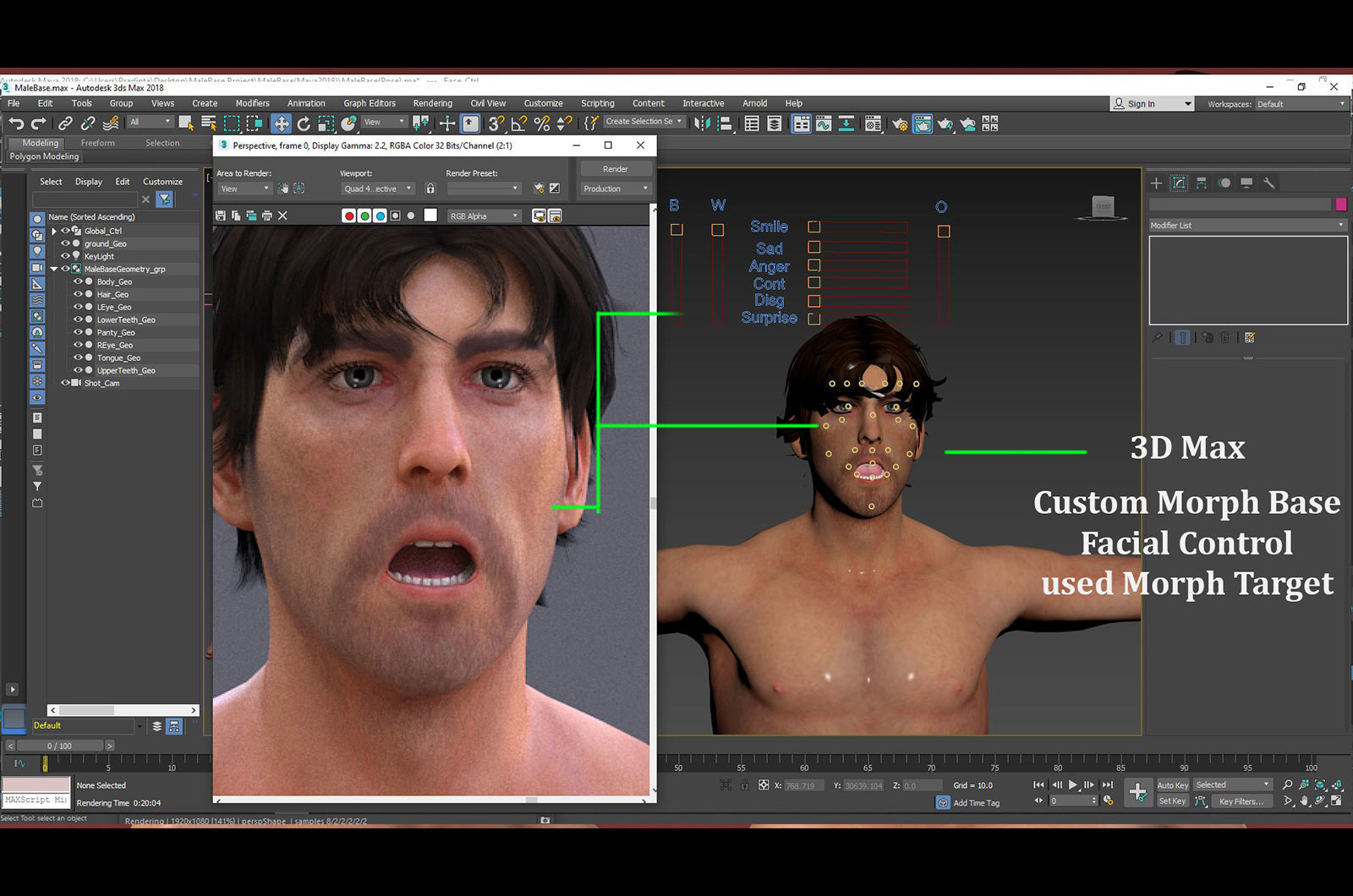Click the Play Animation button

[1073, 785]
